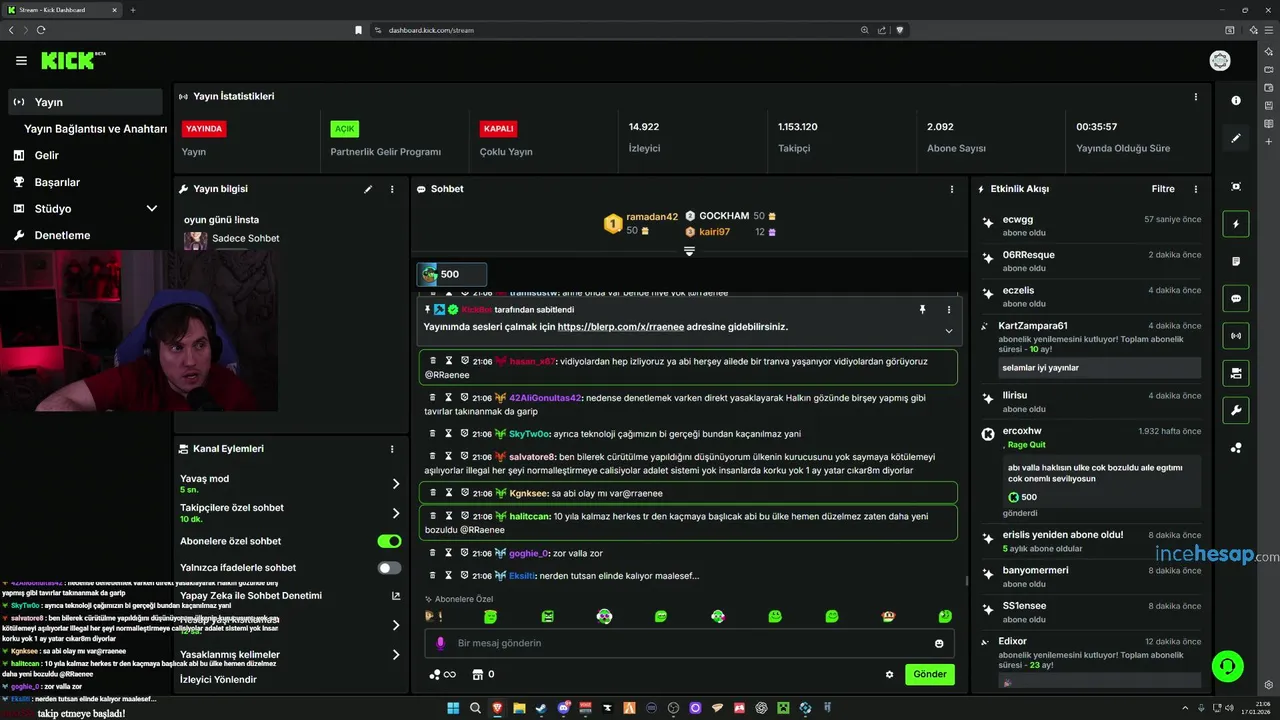Open Yavaş mod settings chevron
Image resolution: width=1280 pixels, height=720 pixels.
[x=396, y=484]
